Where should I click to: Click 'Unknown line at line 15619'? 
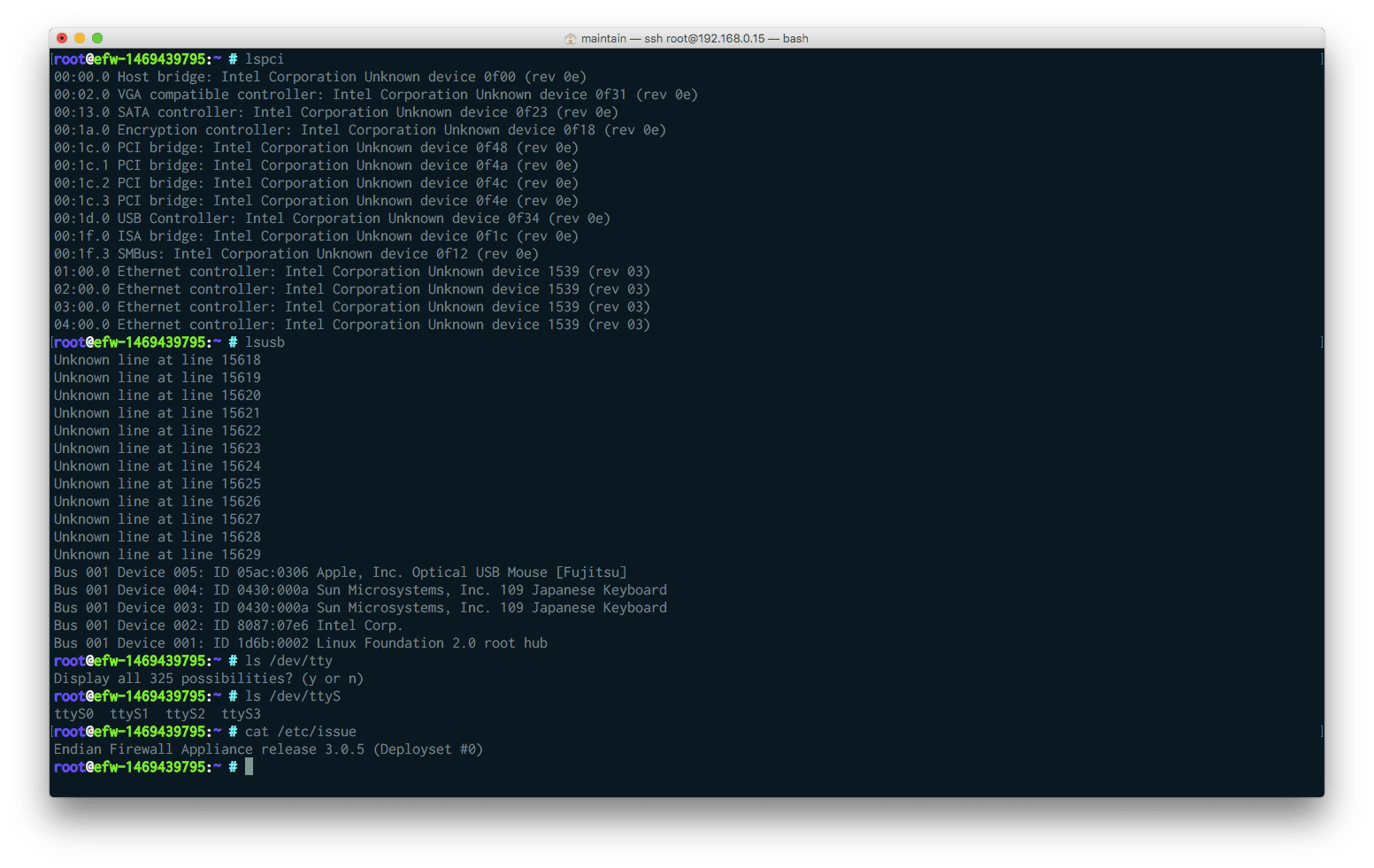(157, 378)
